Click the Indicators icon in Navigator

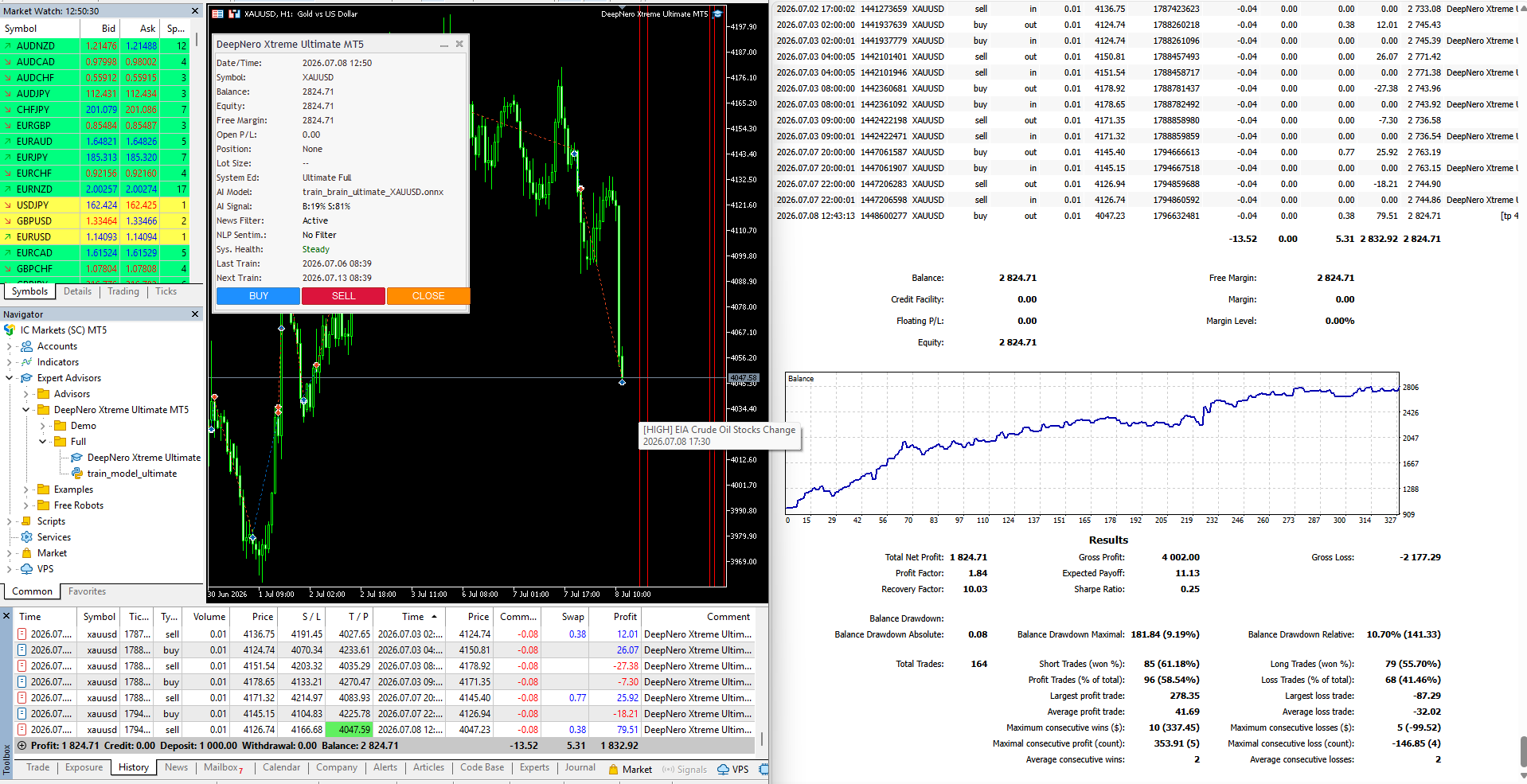[26, 361]
